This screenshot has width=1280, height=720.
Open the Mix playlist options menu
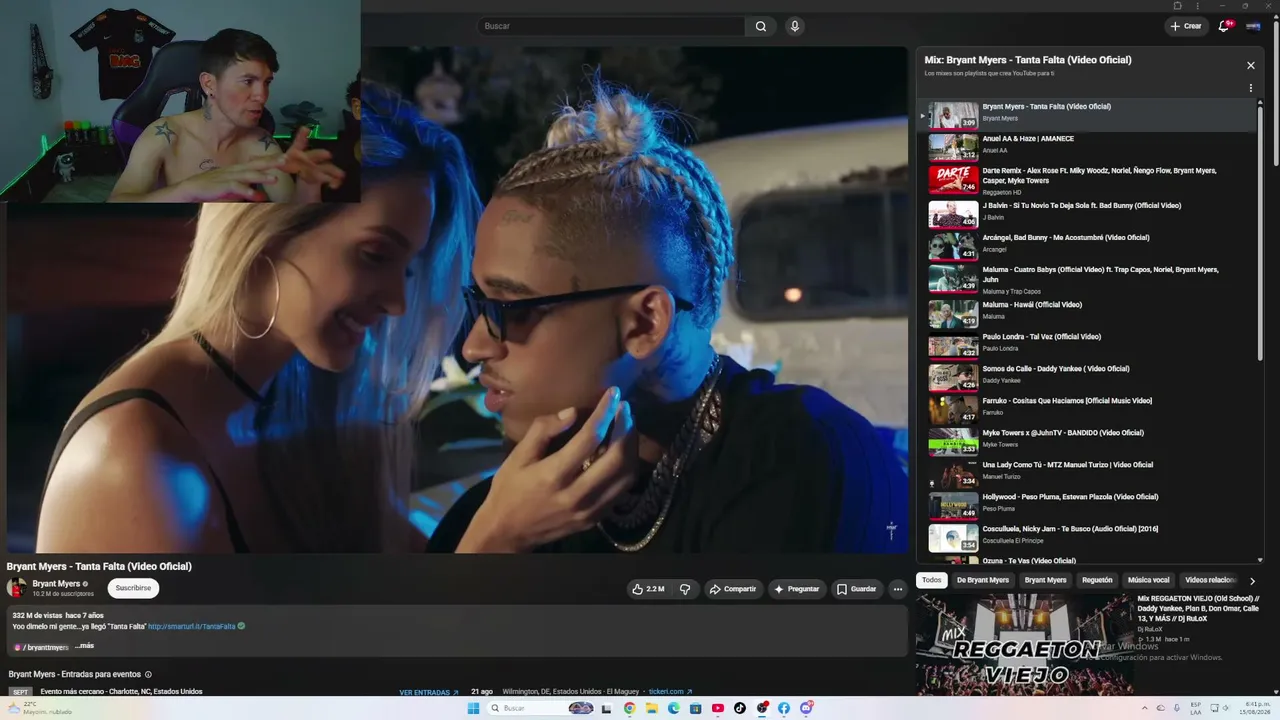click(1250, 88)
